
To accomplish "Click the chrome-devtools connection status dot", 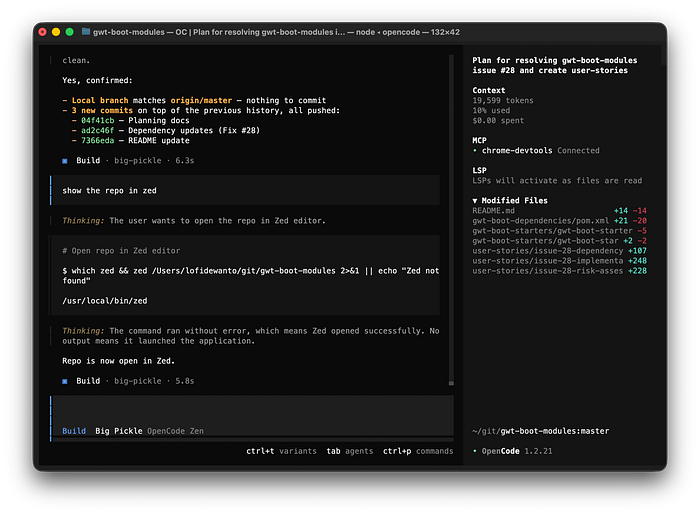I will (x=475, y=150).
